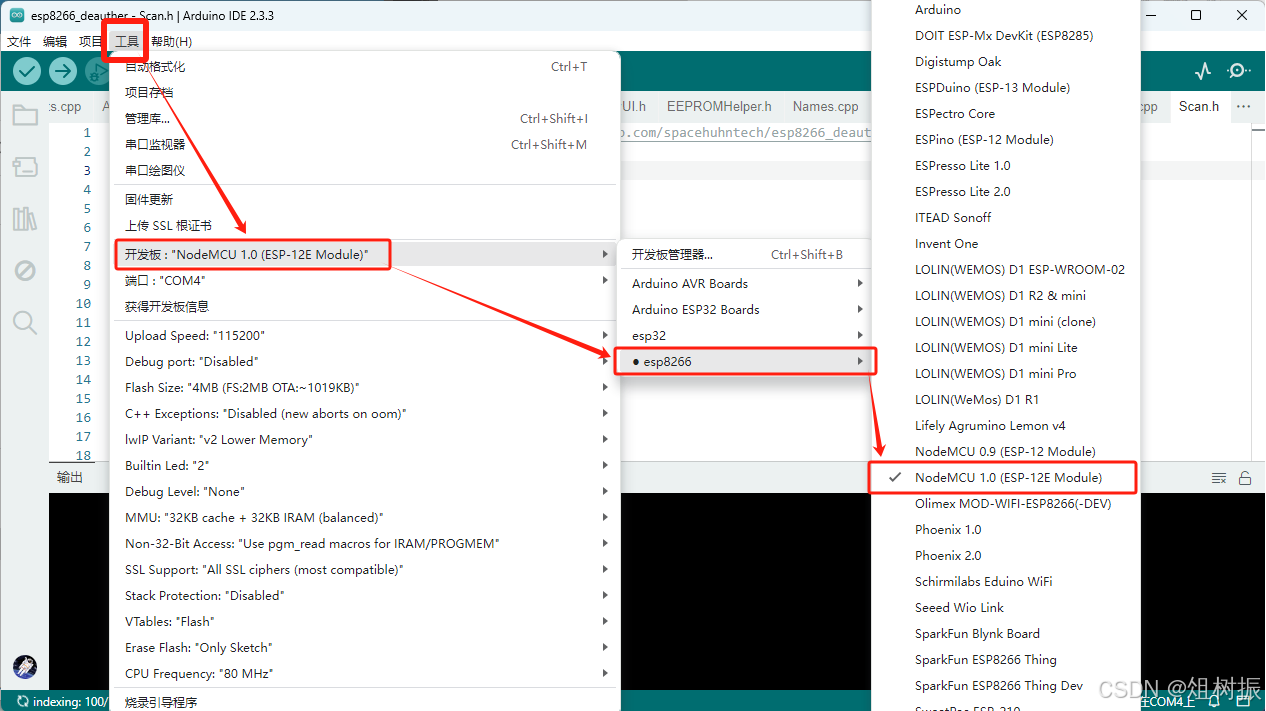
Task: Select Schirmilabs Eduino WiFi board
Action: (x=1005, y=581)
